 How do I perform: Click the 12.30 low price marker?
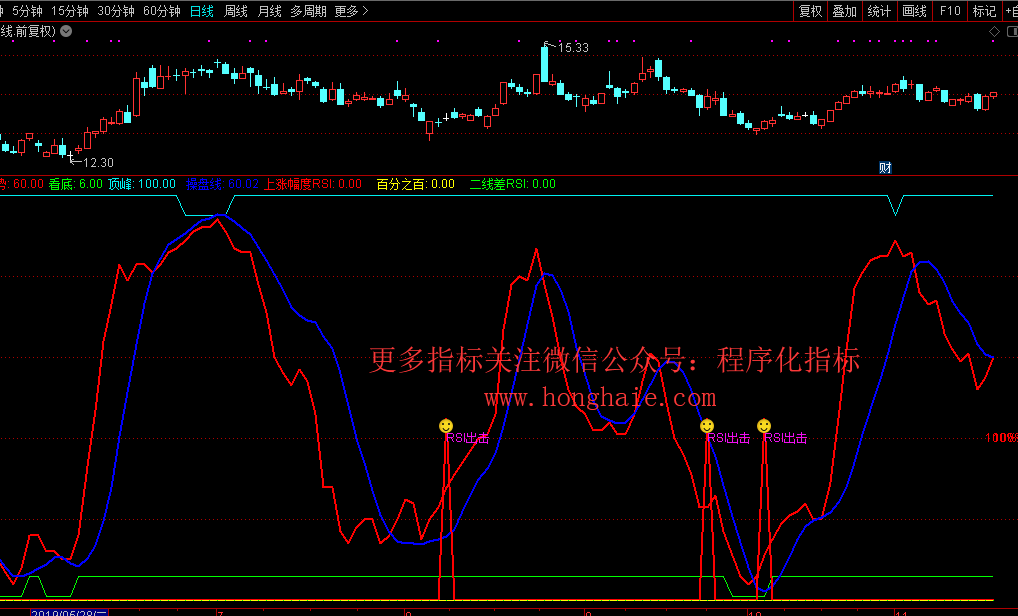tap(97, 163)
